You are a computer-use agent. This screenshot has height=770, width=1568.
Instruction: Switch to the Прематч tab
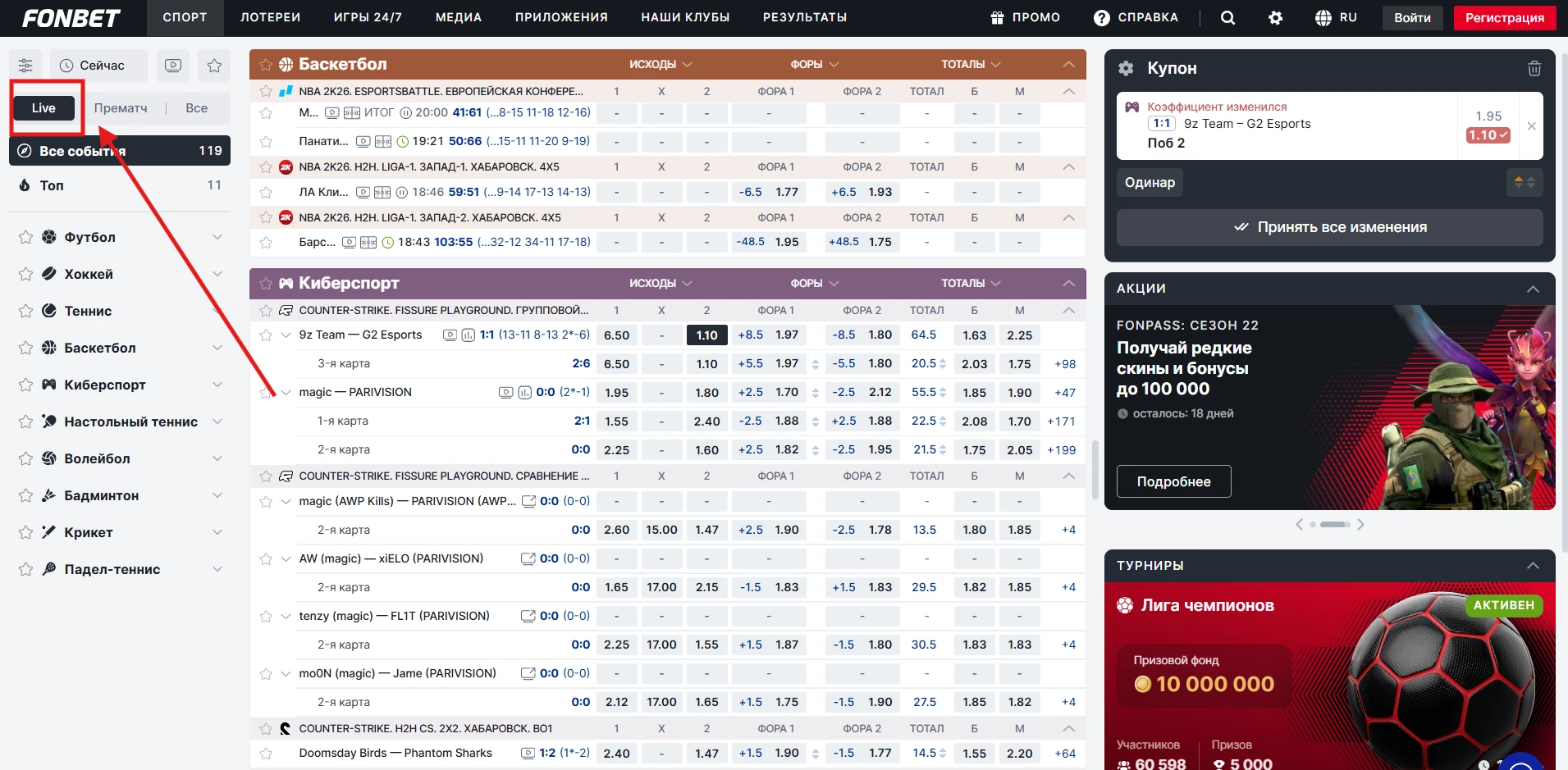click(x=121, y=108)
